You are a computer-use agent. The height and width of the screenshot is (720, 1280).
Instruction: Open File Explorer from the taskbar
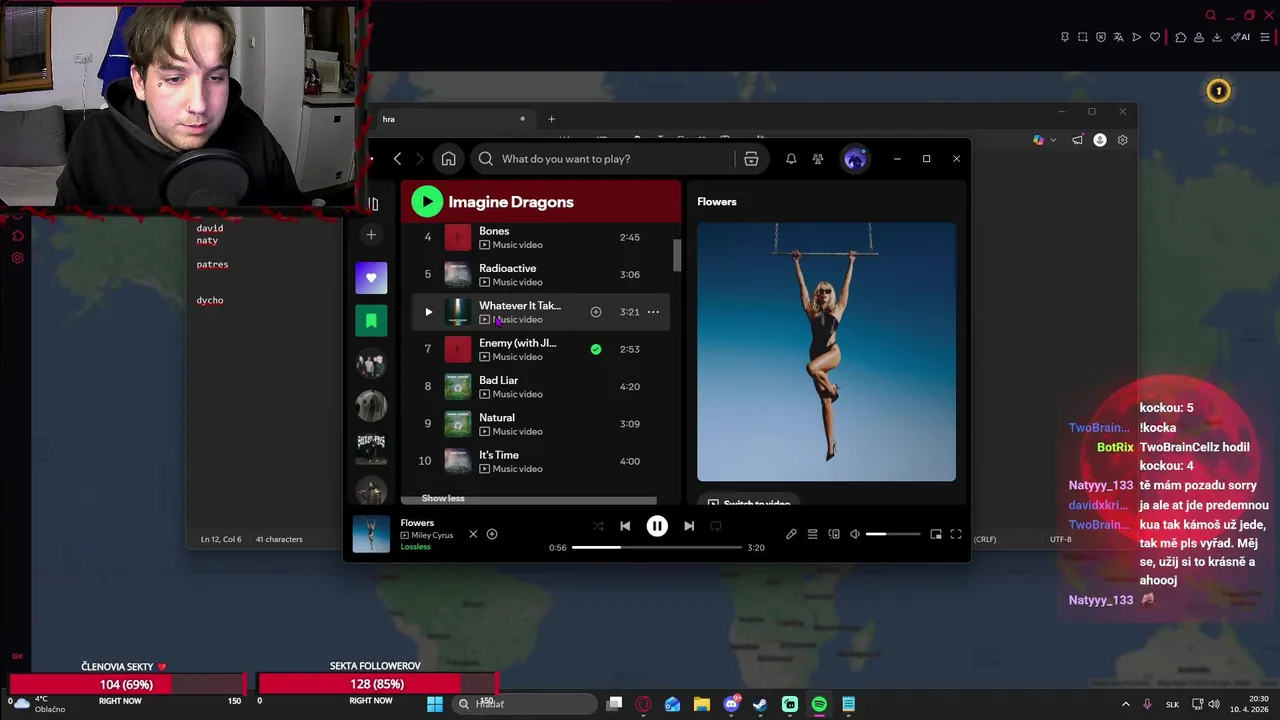tap(702, 704)
